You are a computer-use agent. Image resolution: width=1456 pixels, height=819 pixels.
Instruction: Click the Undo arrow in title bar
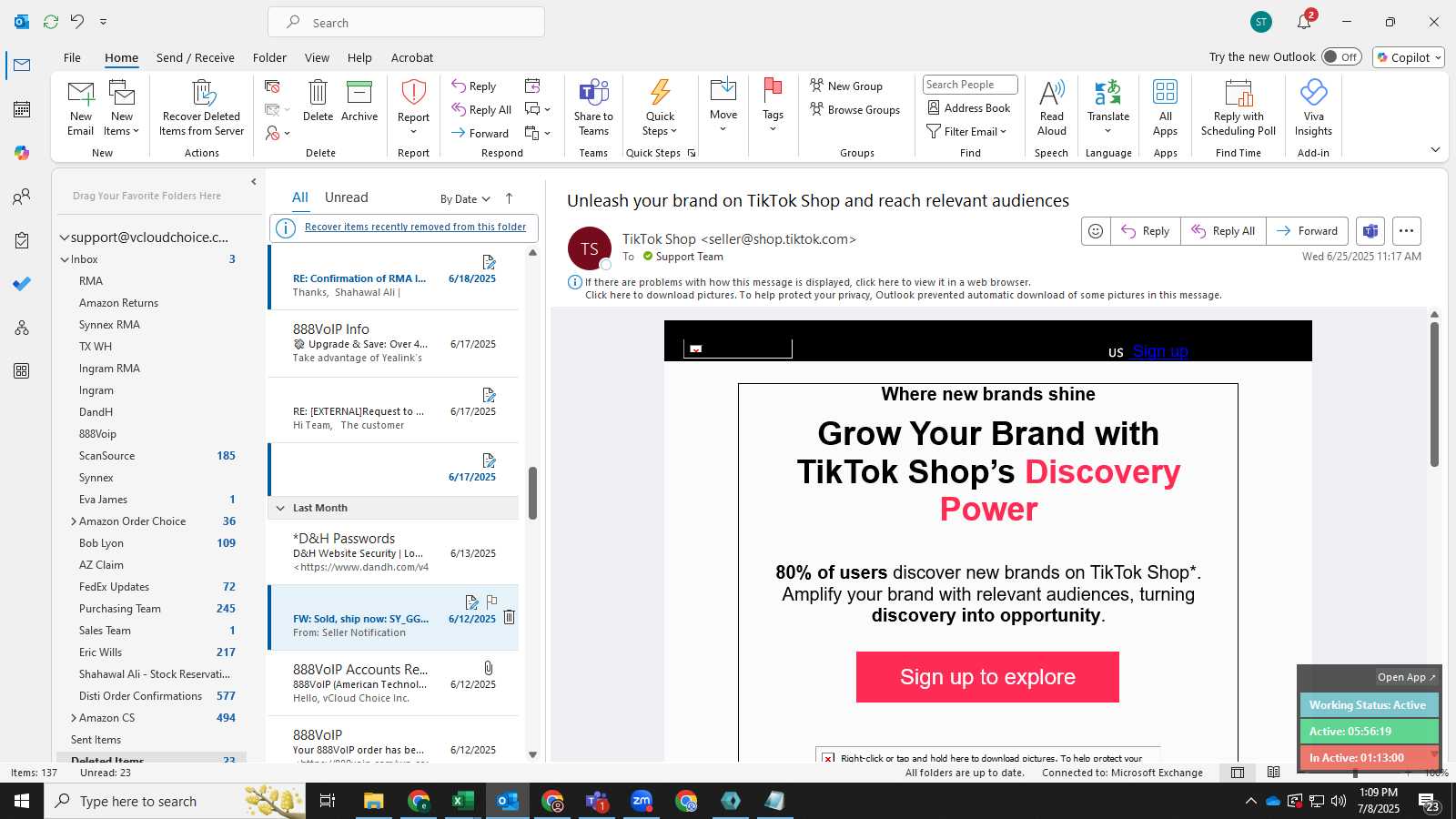pos(77,21)
